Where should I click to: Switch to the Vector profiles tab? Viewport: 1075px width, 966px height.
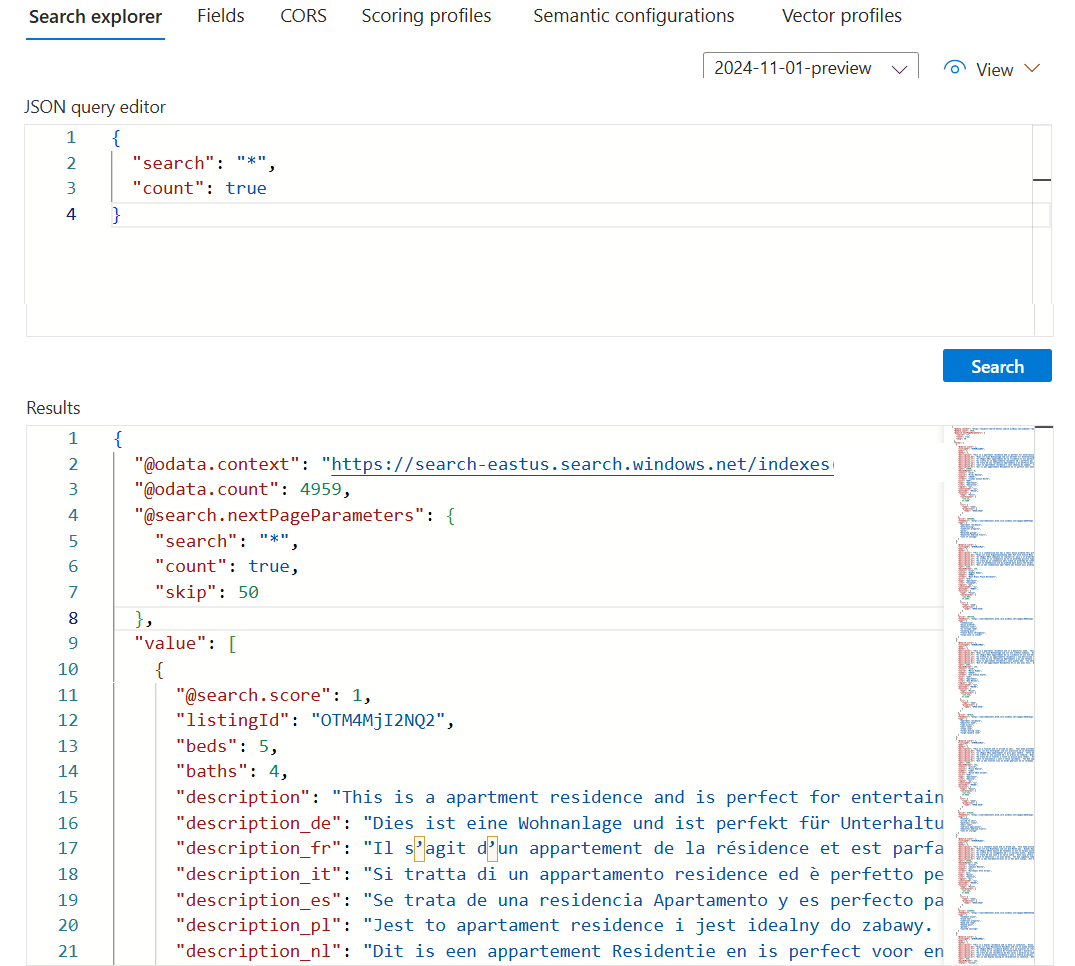point(841,16)
